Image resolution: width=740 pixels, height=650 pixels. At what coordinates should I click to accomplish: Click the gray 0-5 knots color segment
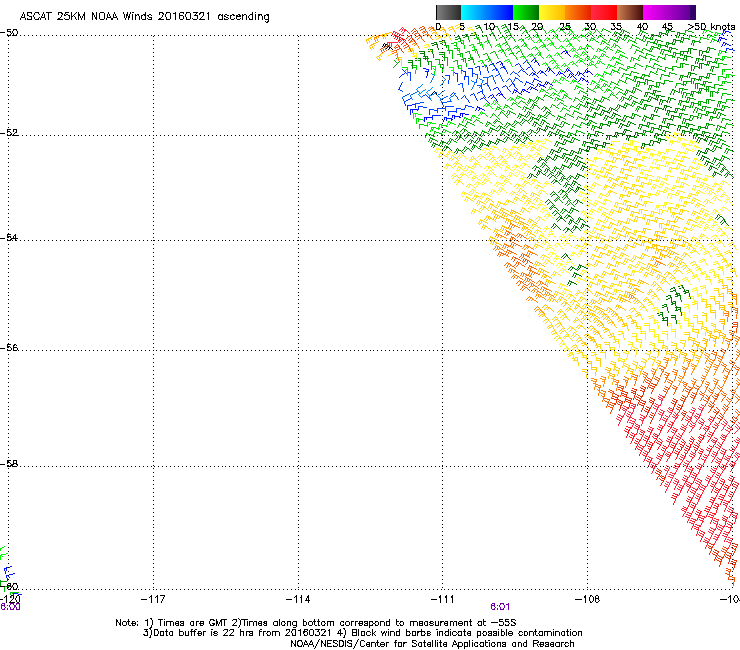pyautogui.click(x=448, y=12)
